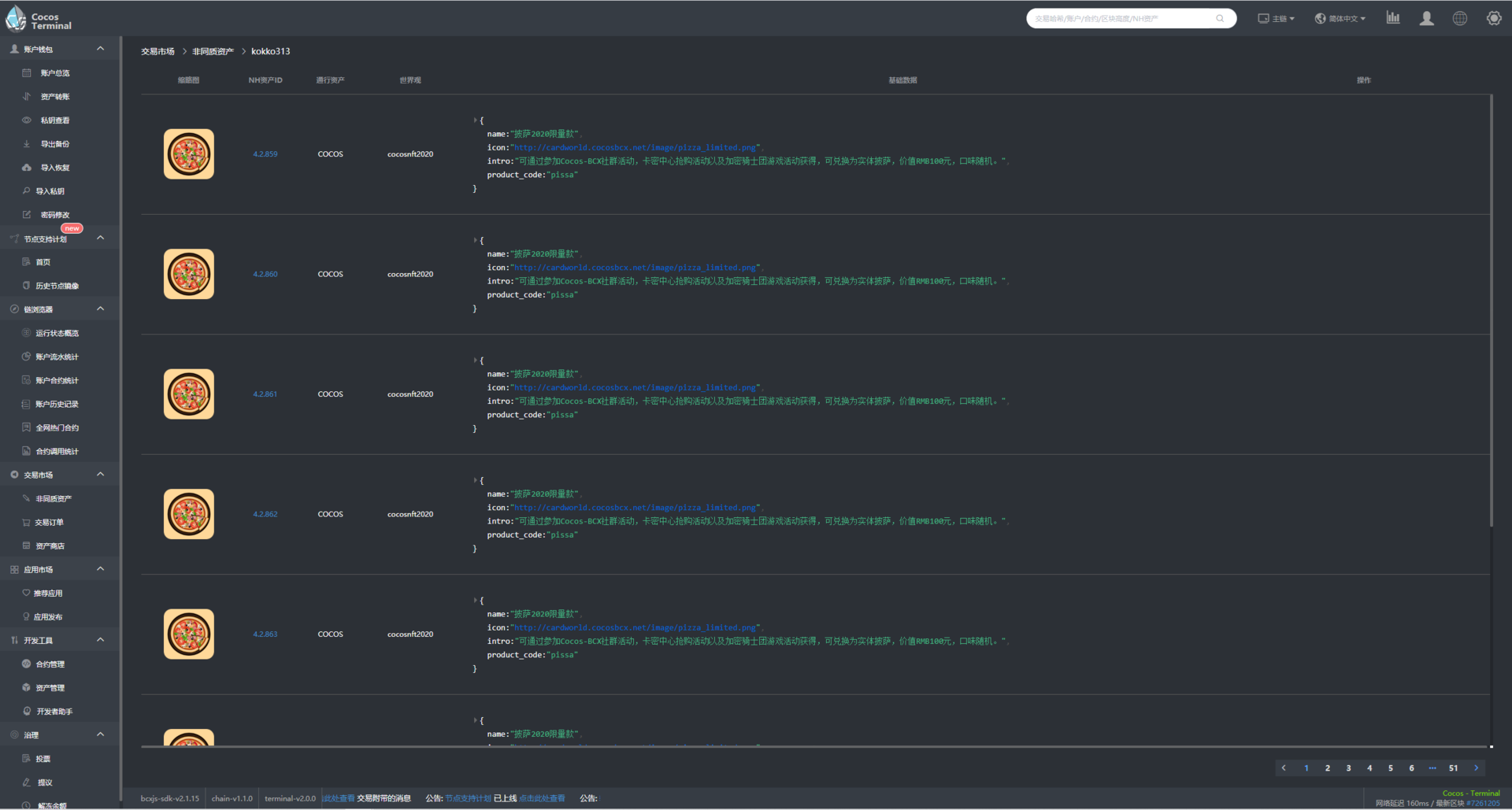The image size is (1512, 810).
Task: Open 运行状态概览 running status overview
Action: [x=57, y=333]
